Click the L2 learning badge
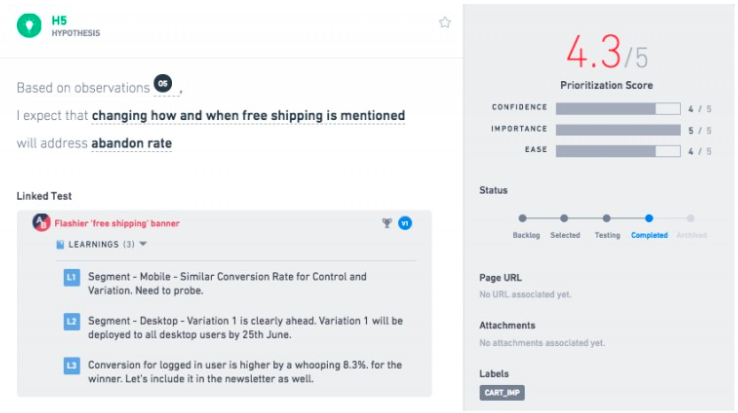Viewport: 738px width, 413px height. click(72, 322)
